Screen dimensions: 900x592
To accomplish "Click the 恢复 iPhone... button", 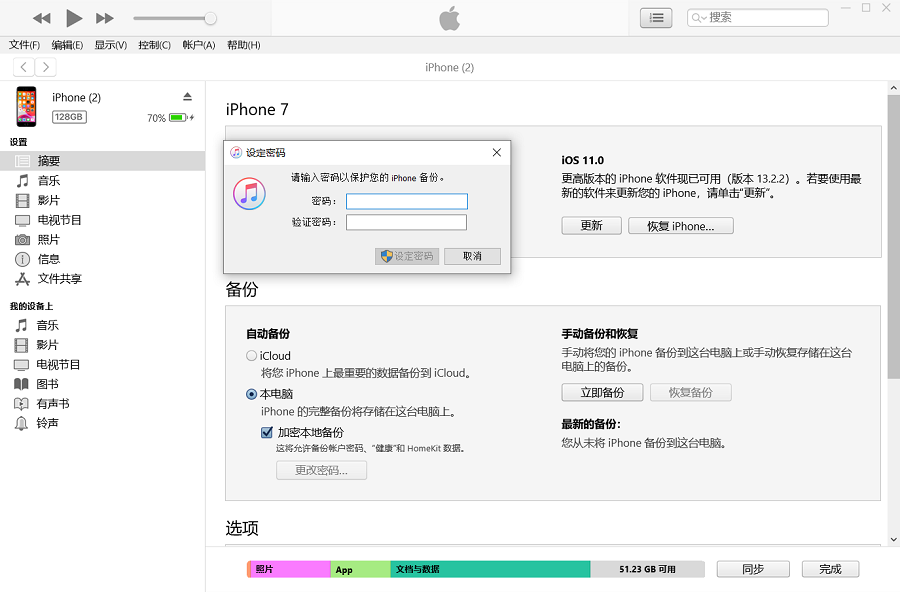I will point(681,226).
